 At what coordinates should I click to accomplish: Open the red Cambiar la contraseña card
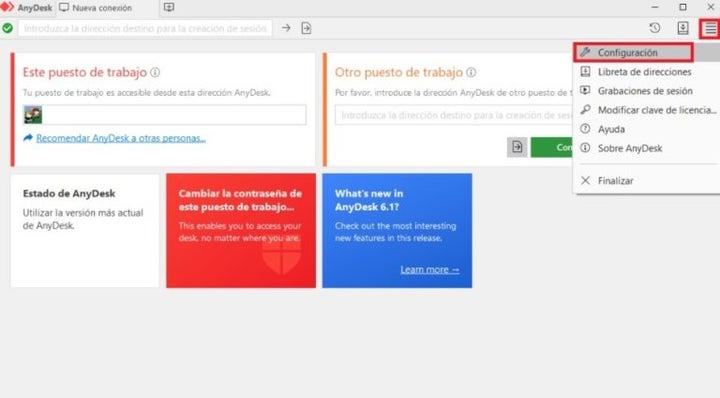[241, 230]
